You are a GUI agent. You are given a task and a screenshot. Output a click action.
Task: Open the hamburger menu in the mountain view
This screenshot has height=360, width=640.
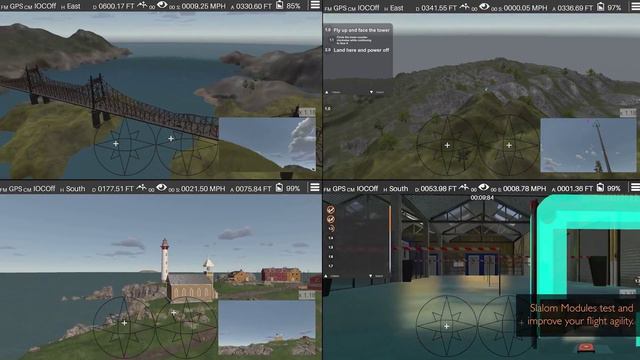click(636, 7)
